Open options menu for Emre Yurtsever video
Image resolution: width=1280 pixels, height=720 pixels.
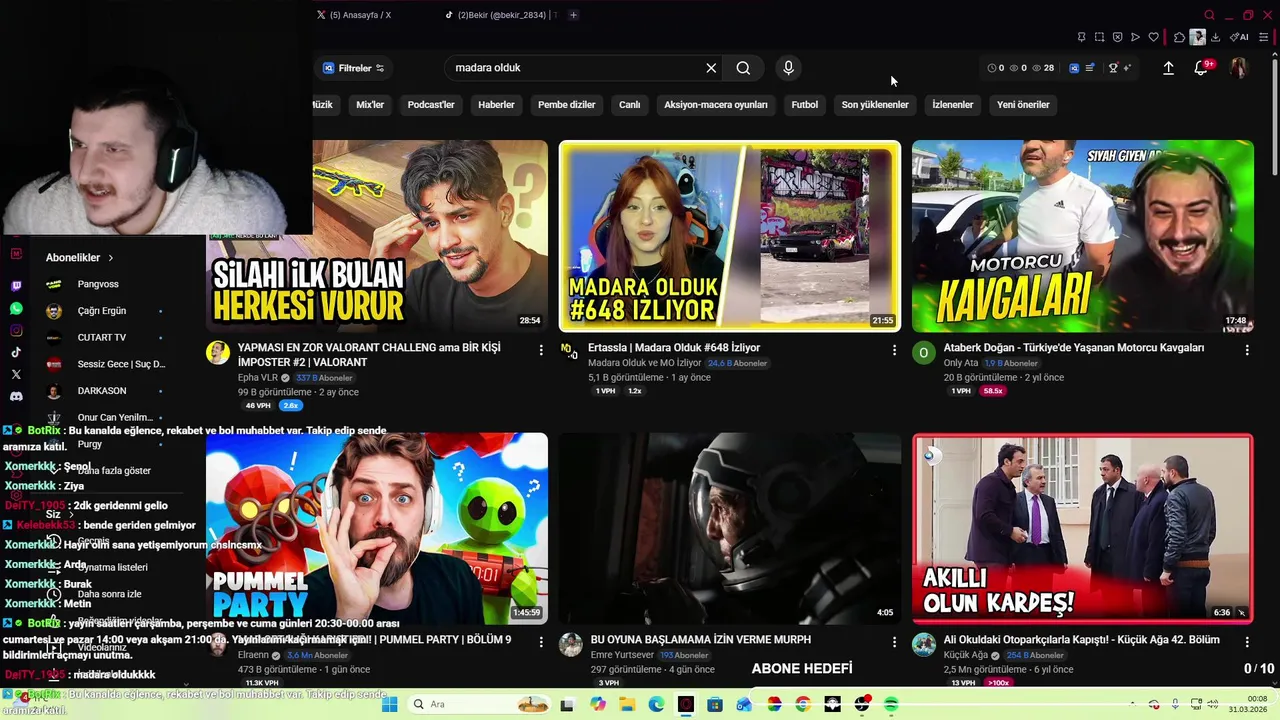click(x=894, y=642)
